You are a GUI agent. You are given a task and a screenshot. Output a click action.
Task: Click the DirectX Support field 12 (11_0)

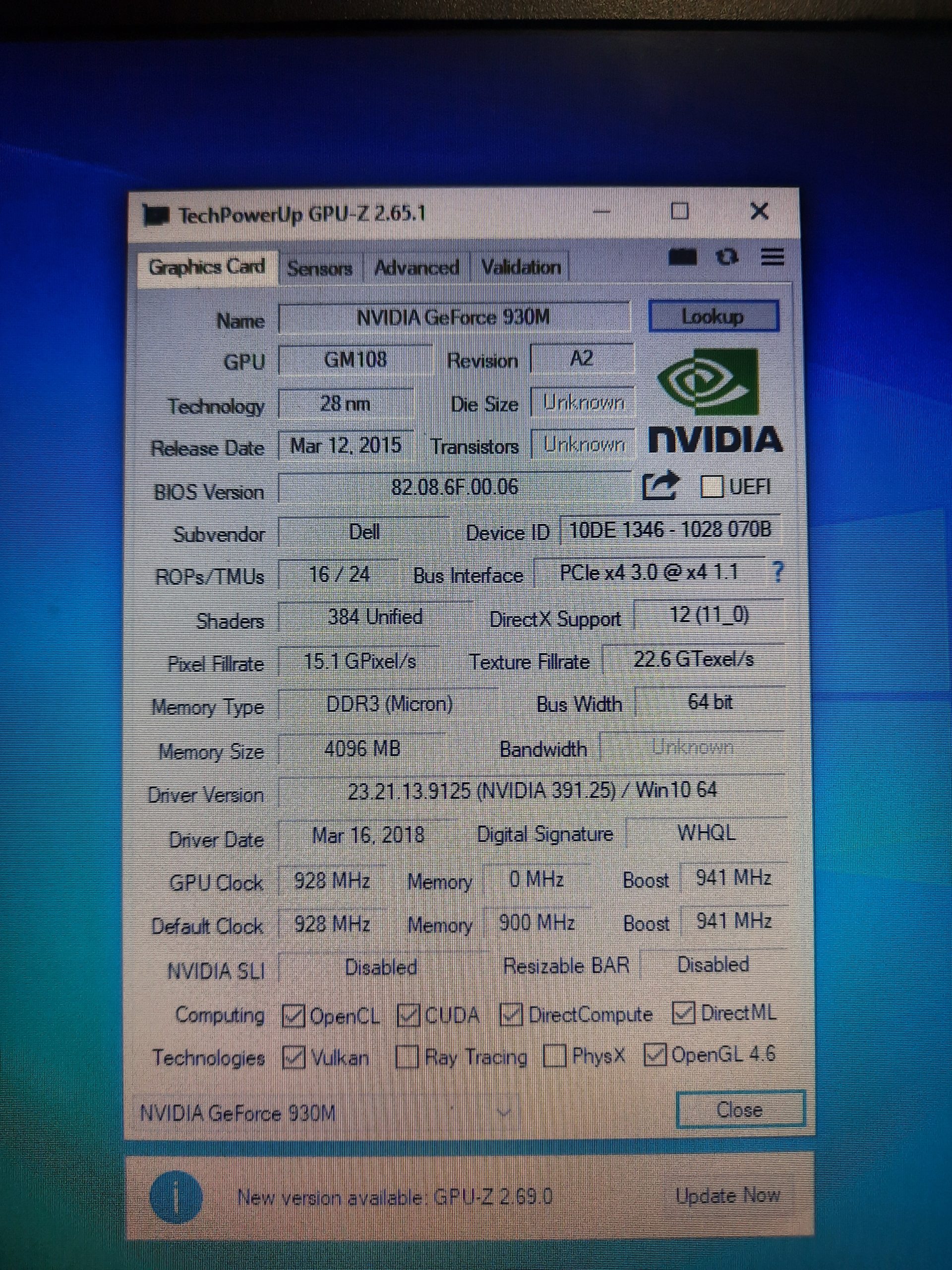click(709, 616)
